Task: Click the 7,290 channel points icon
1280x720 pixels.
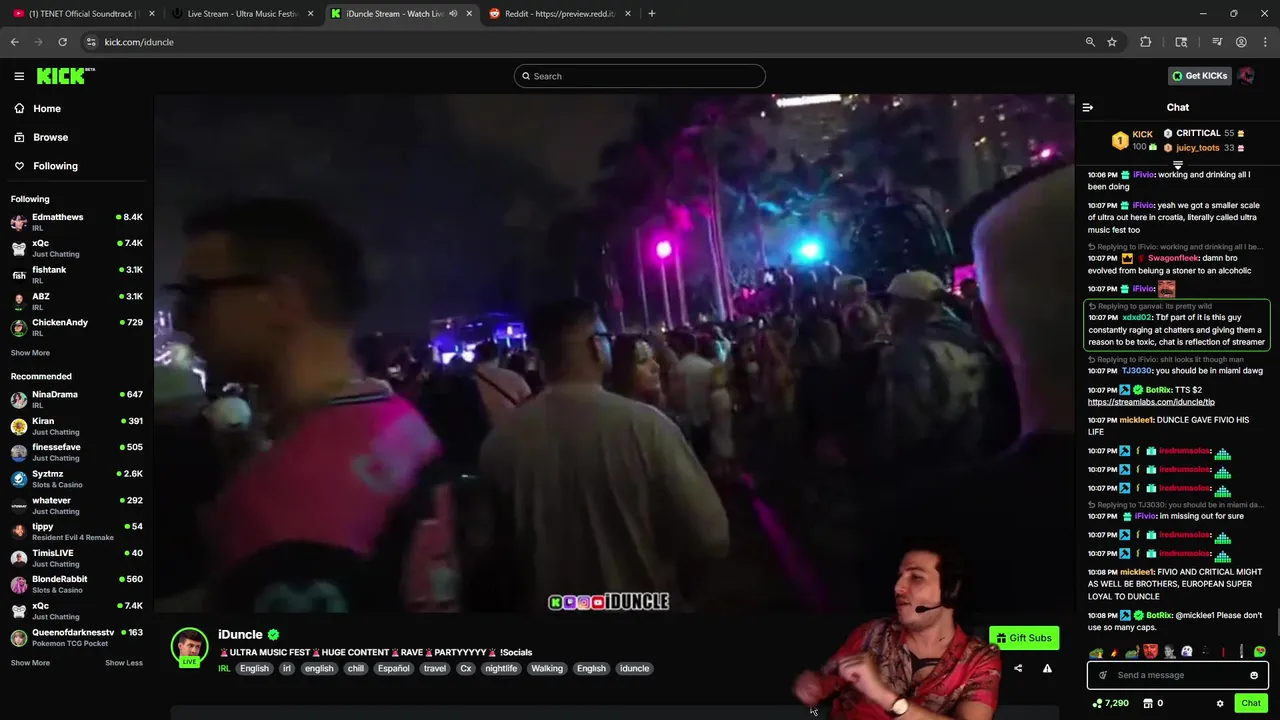Action: (x=1098, y=704)
